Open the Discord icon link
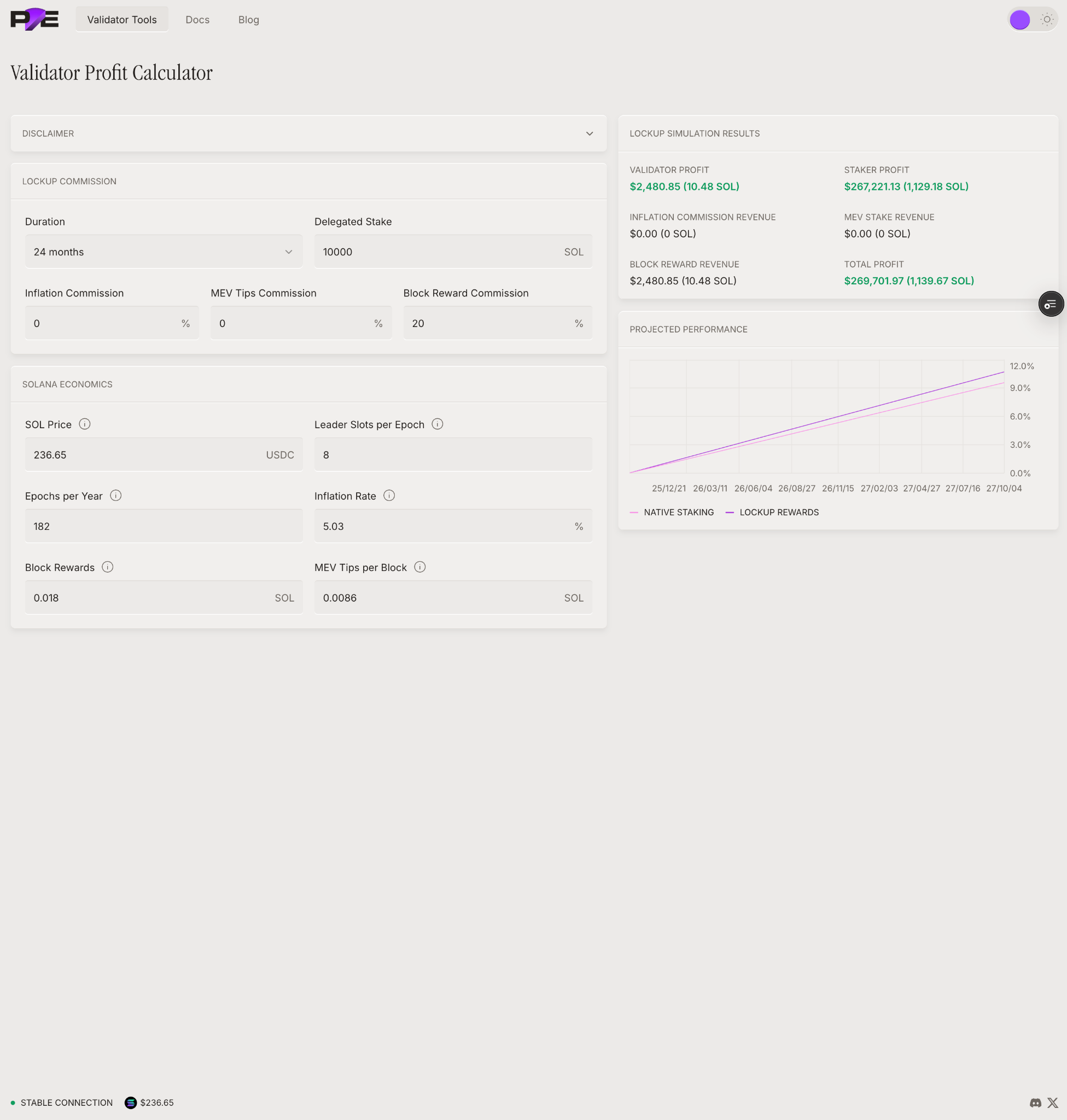This screenshot has width=1067, height=1120. (x=1035, y=1102)
